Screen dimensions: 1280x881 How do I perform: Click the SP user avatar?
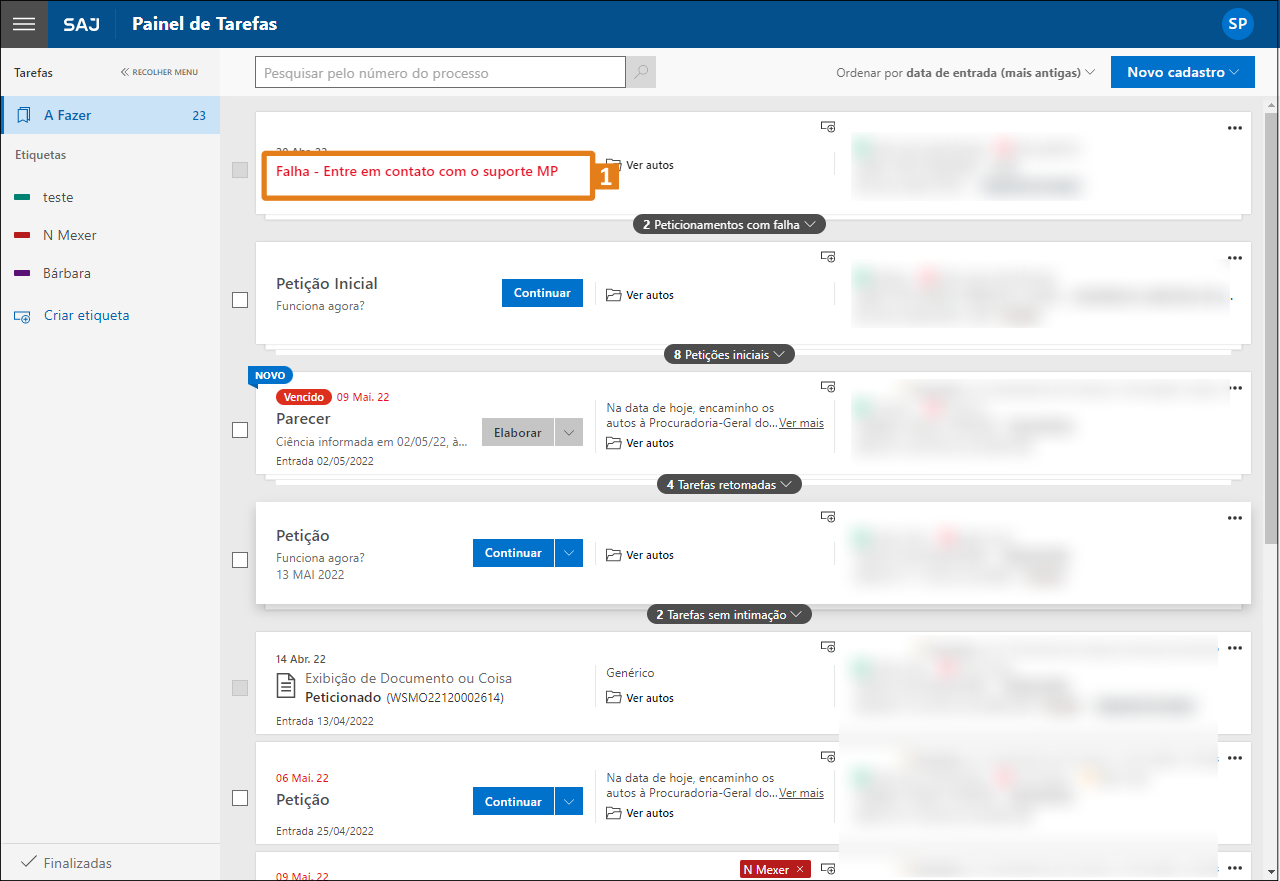1238,24
